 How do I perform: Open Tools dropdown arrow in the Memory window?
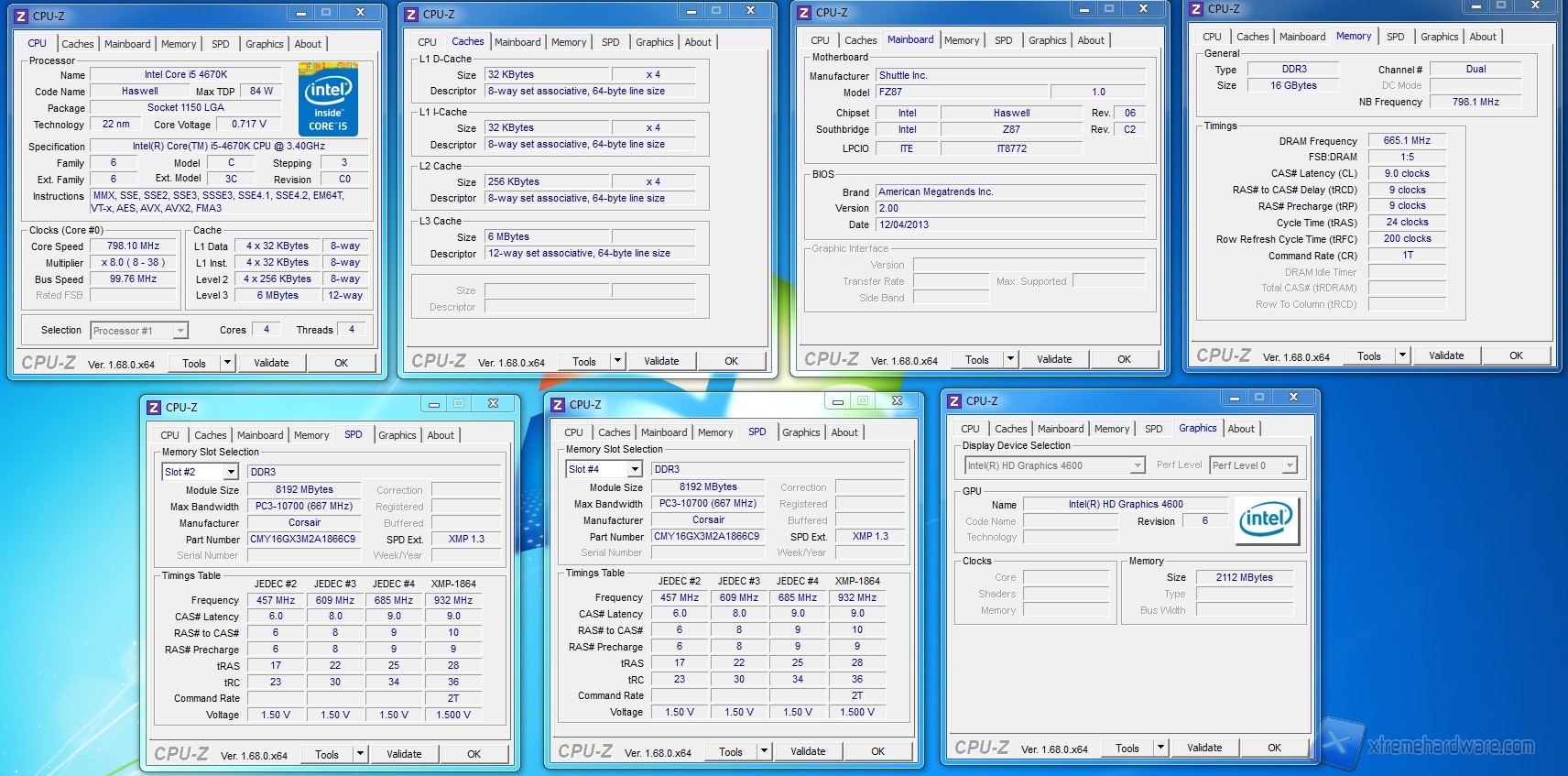tap(1402, 355)
